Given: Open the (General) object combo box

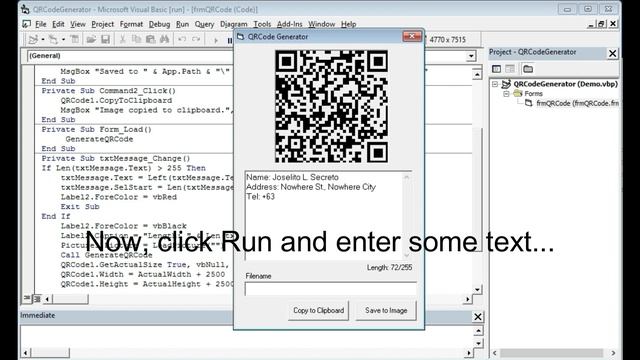Looking at the screenshot, I should click(131, 56).
